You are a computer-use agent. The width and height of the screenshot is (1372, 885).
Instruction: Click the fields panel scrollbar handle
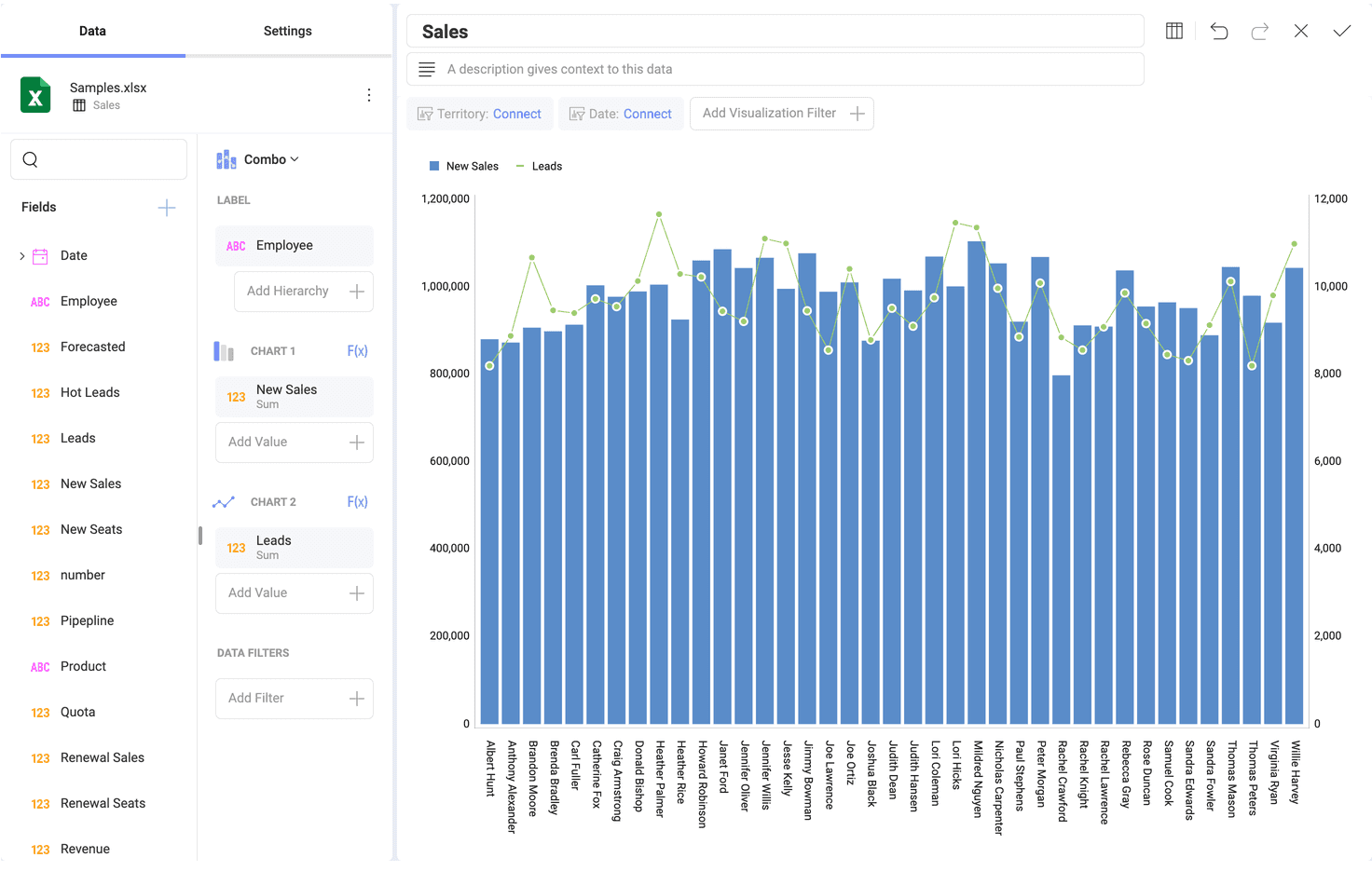(200, 536)
